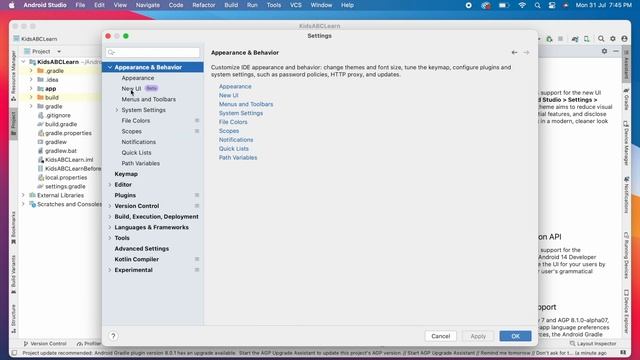The height and width of the screenshot is (360, 640).
Task: Focus the Settings search field
Action: pos(153,52)
